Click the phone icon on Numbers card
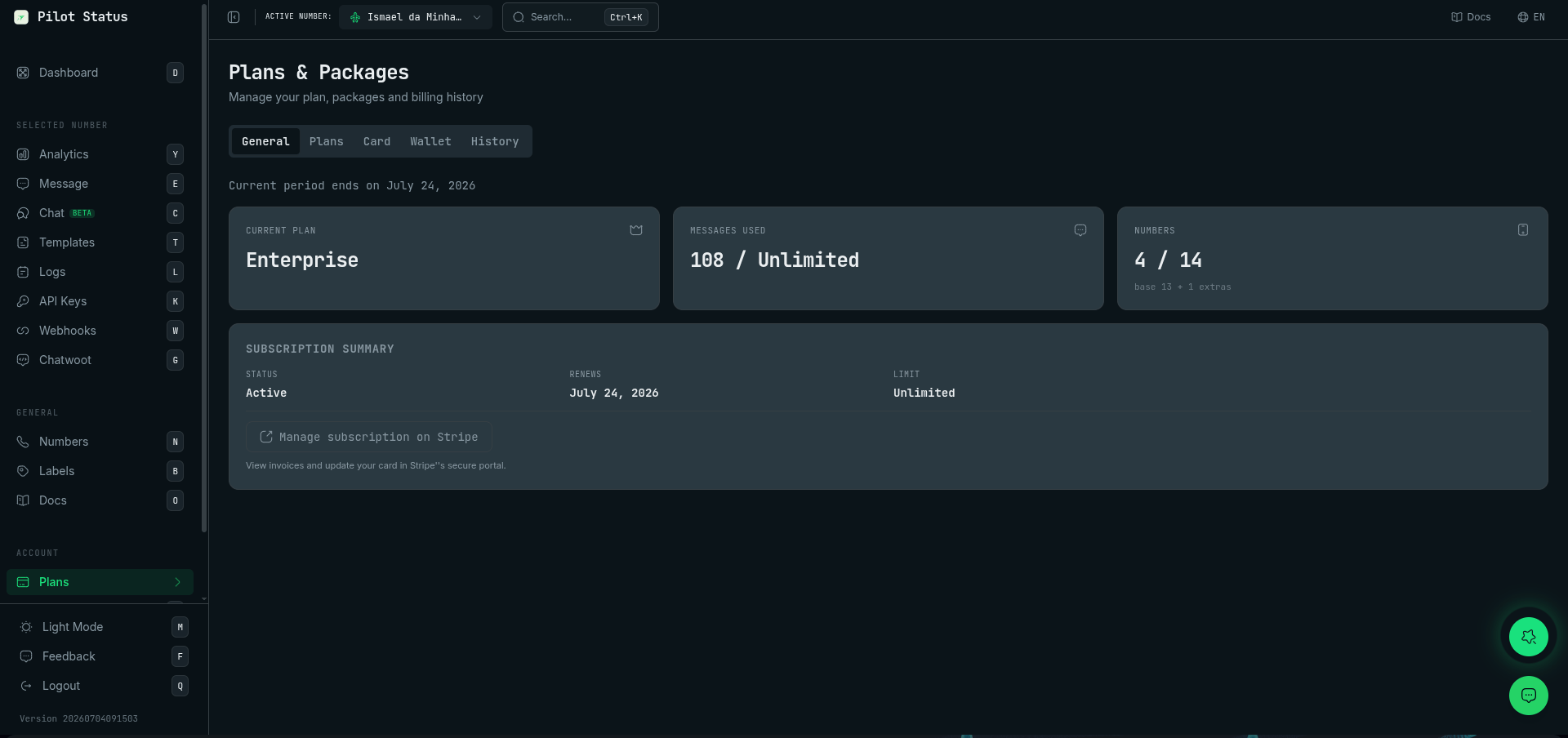 pyautogui.click(x=1523, y=230)
